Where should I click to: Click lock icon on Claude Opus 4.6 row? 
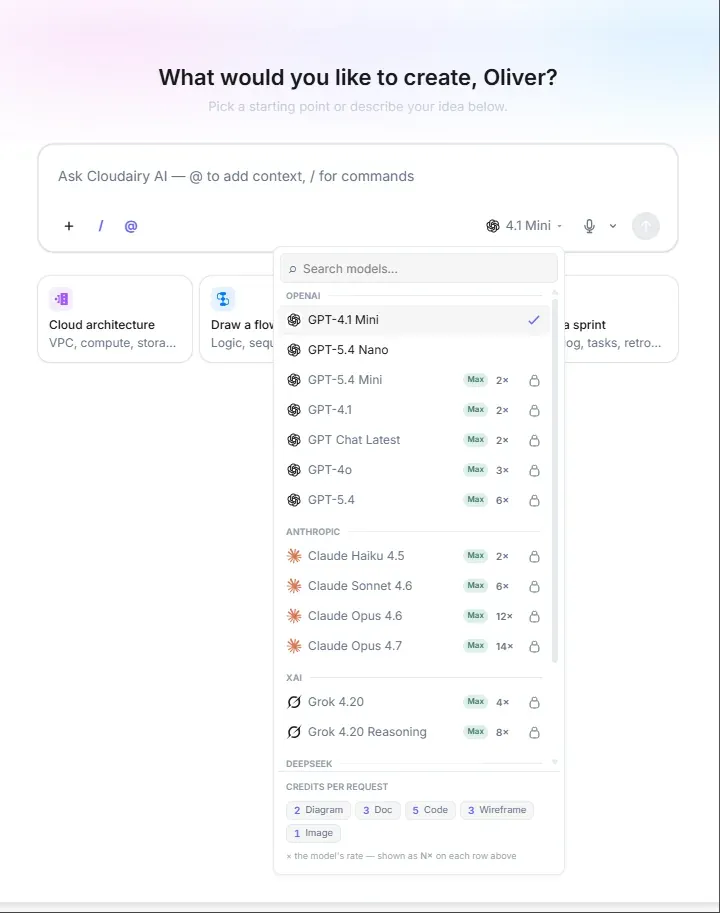point(534,617)
